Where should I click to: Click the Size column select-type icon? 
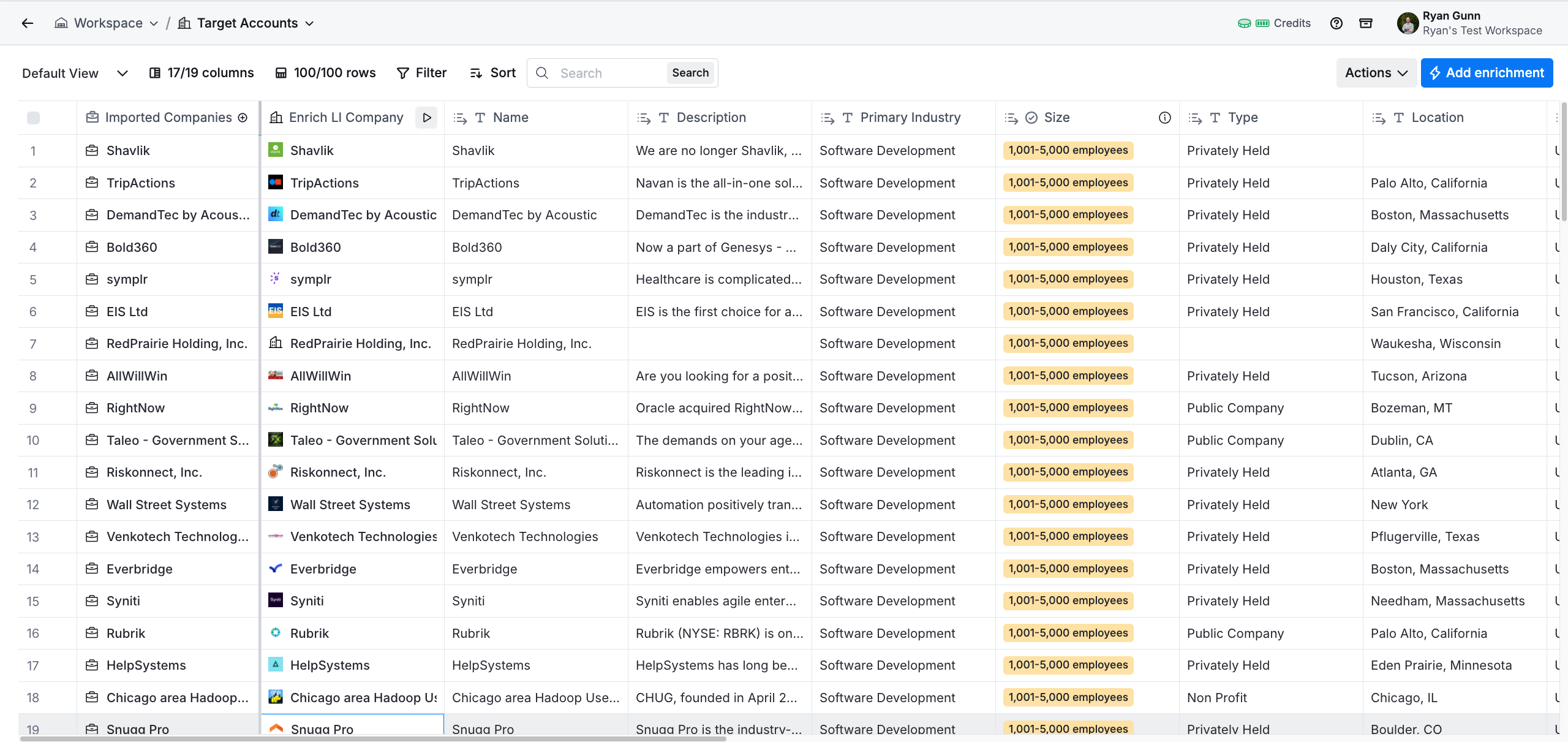point(1031,118)
